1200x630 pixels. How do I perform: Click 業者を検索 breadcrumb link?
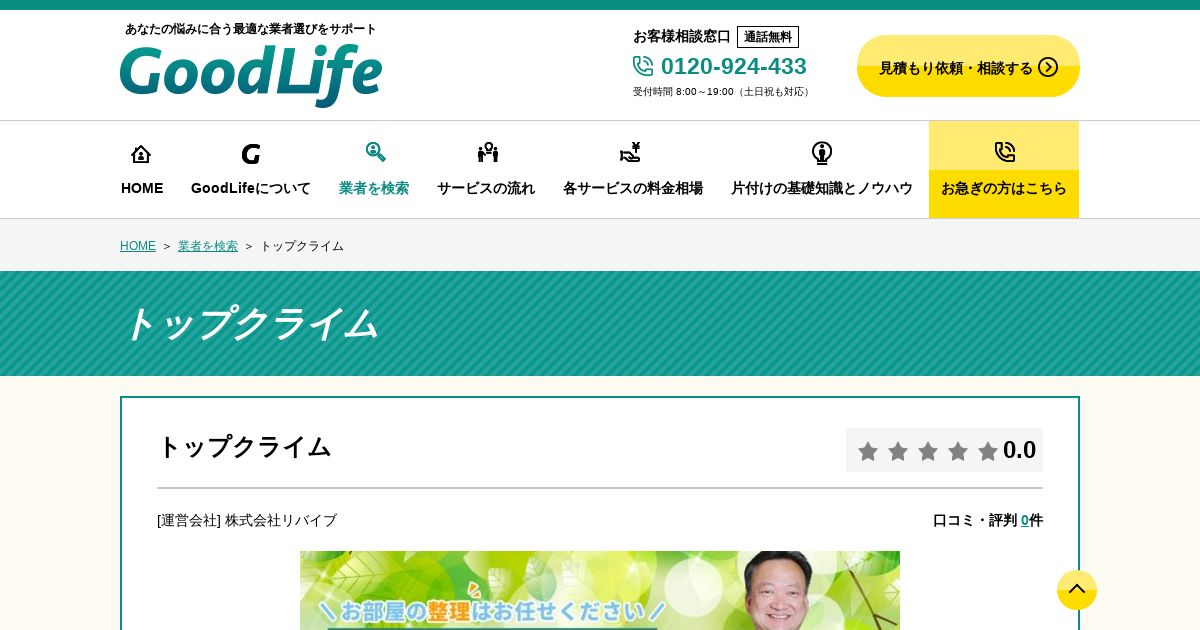[208, 246]
